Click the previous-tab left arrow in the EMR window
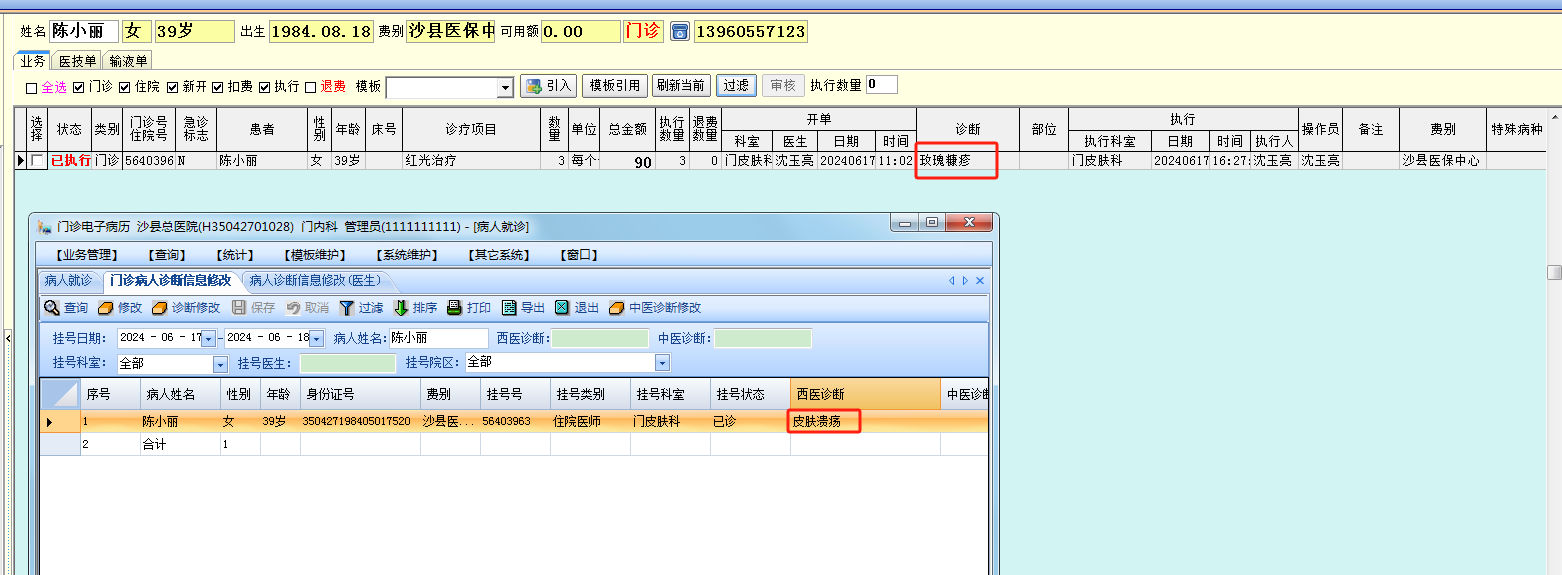The width and height of the screenshot is (1562, 575). coord(951,281)
